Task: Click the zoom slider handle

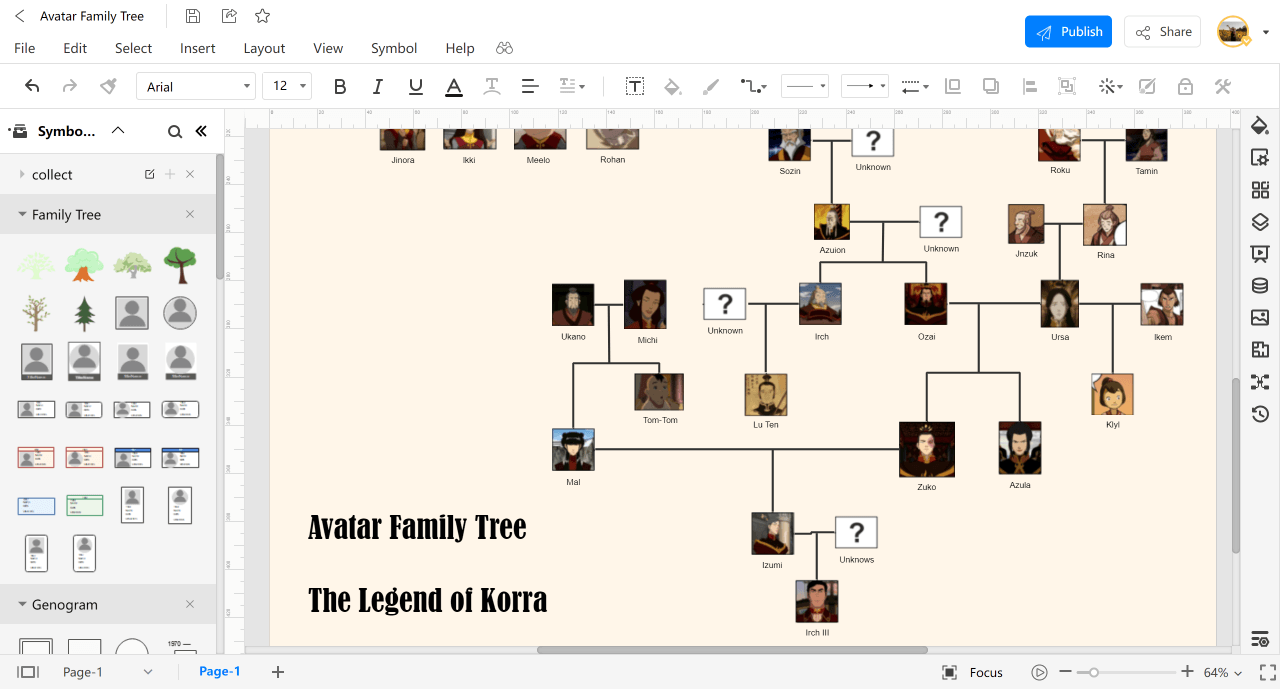Action: click(1094, 672)
